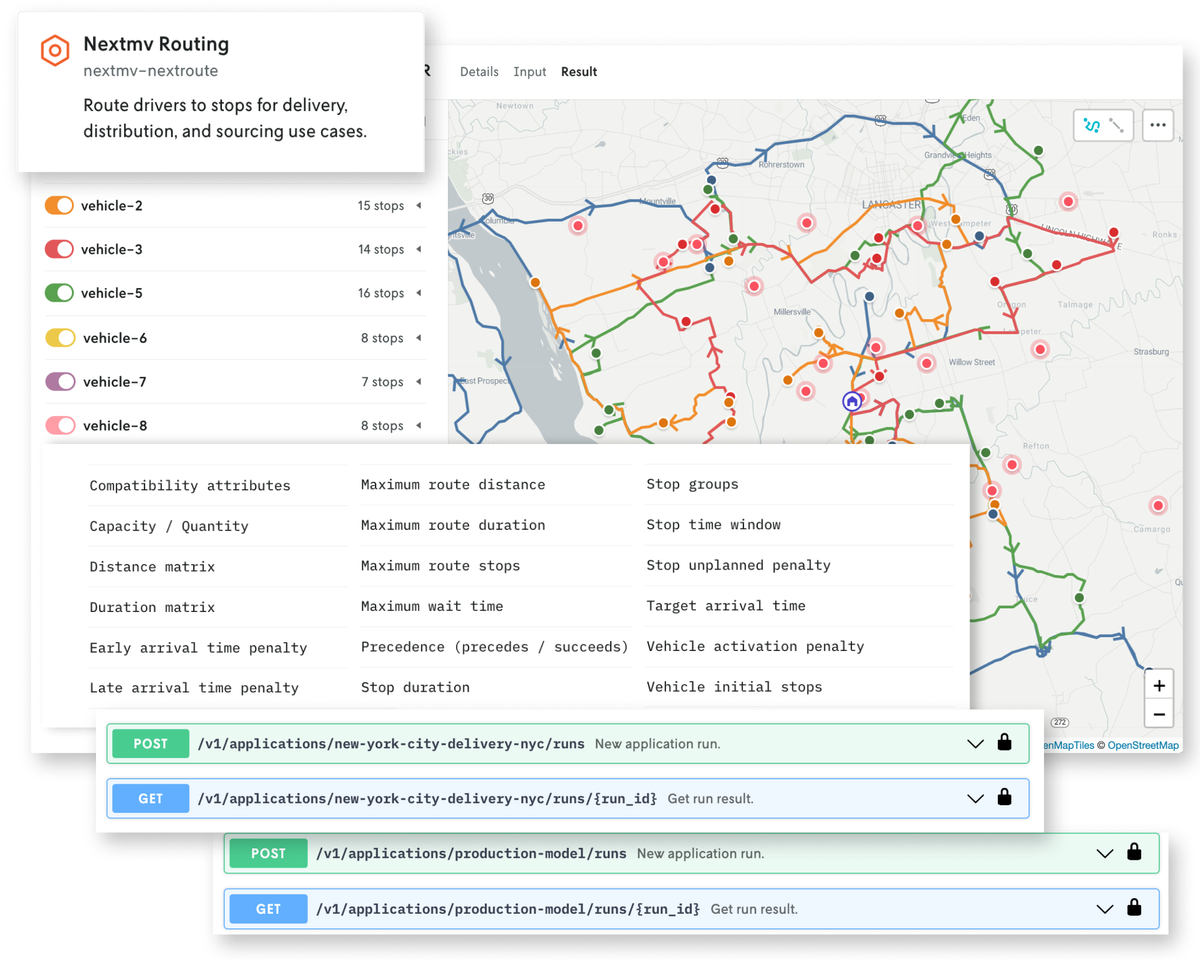1200x960 pixels.
Task: Open the map options ellipsis menu
Action: [1157, 125]
